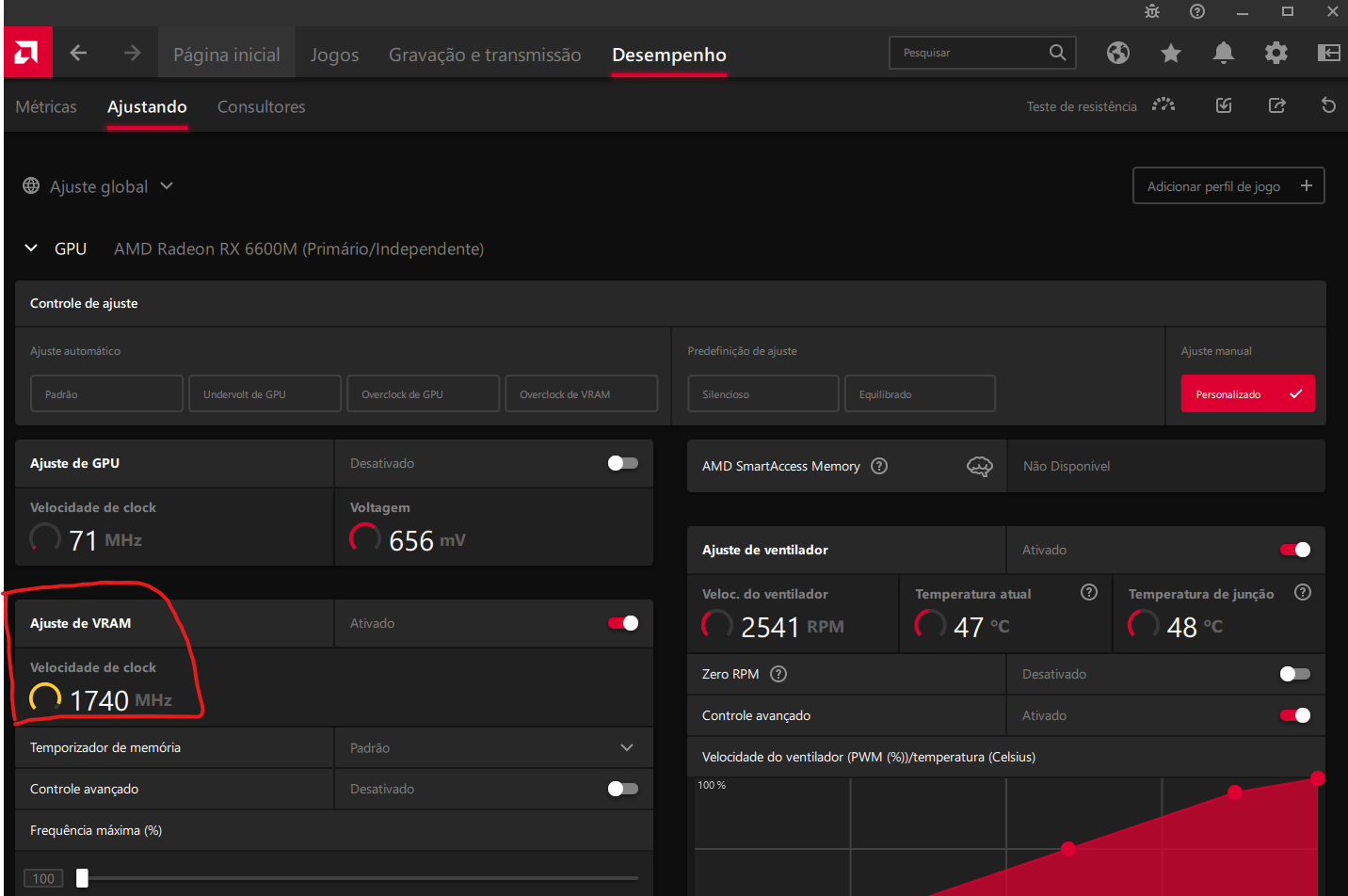1348x896 pixels.
Task: Open Temperatura de junção help icon
Action: coord(1303,592)
